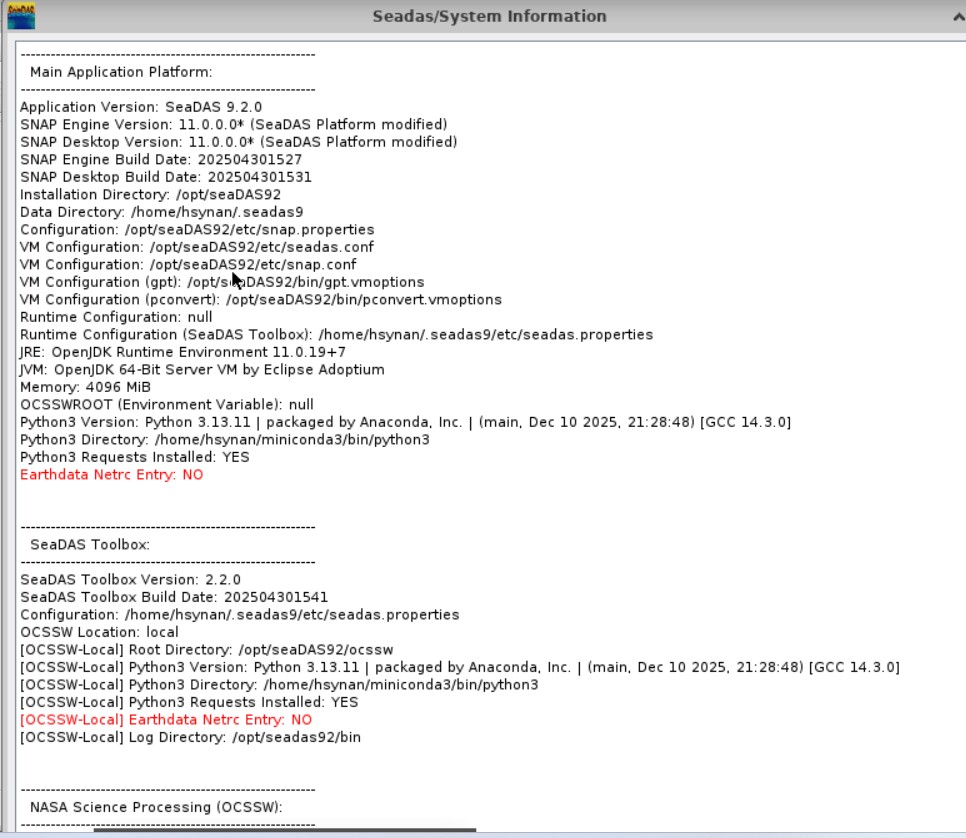This screenshot has width=966, height=838.
Task: Click the NASA Science Processing (OCSSW) heading
Action: click(156, 807)
